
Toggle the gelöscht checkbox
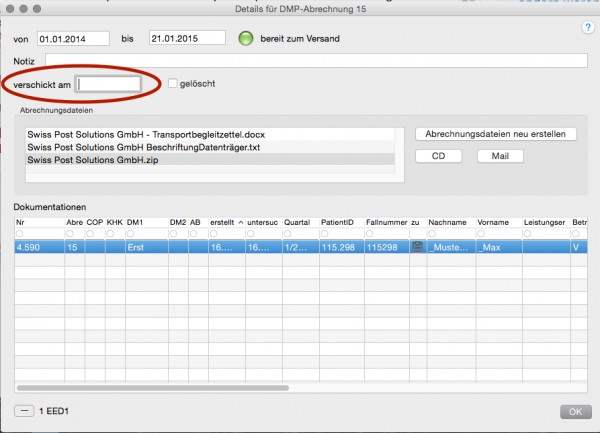tap(173, 83)
